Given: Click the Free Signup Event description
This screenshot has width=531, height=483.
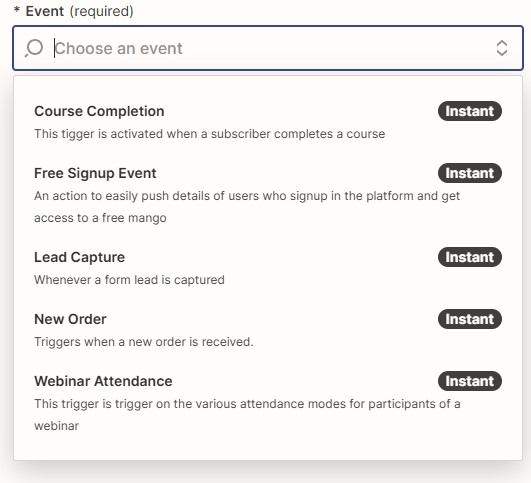Looking at the screenshot, I should tap(247, 207).
